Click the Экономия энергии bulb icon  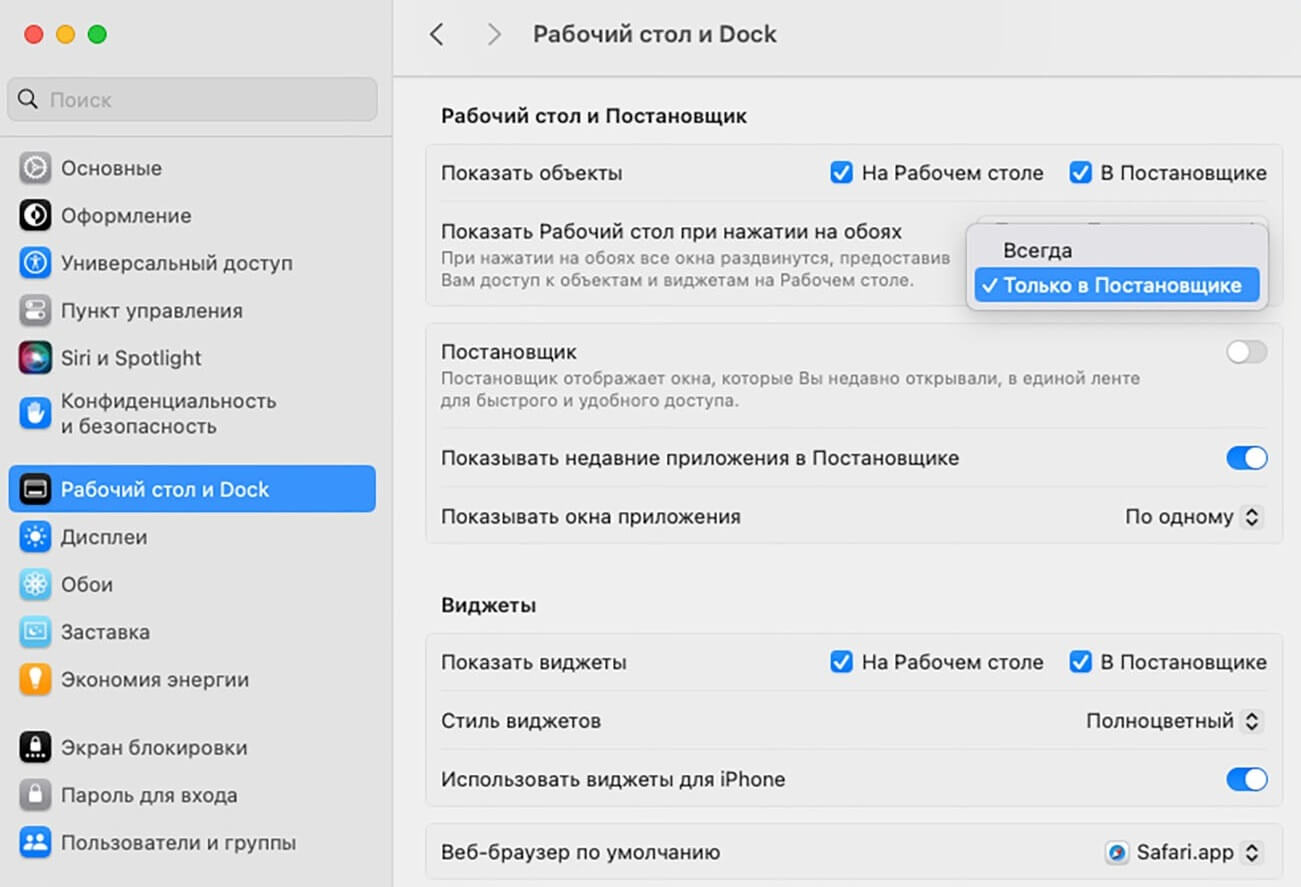click(35, 680)
